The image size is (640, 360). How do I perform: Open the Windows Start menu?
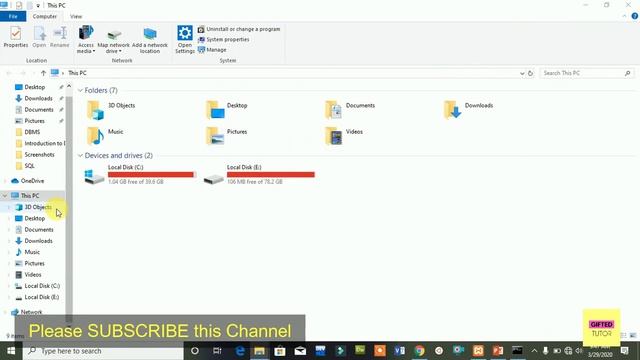(x=11, y=351)
